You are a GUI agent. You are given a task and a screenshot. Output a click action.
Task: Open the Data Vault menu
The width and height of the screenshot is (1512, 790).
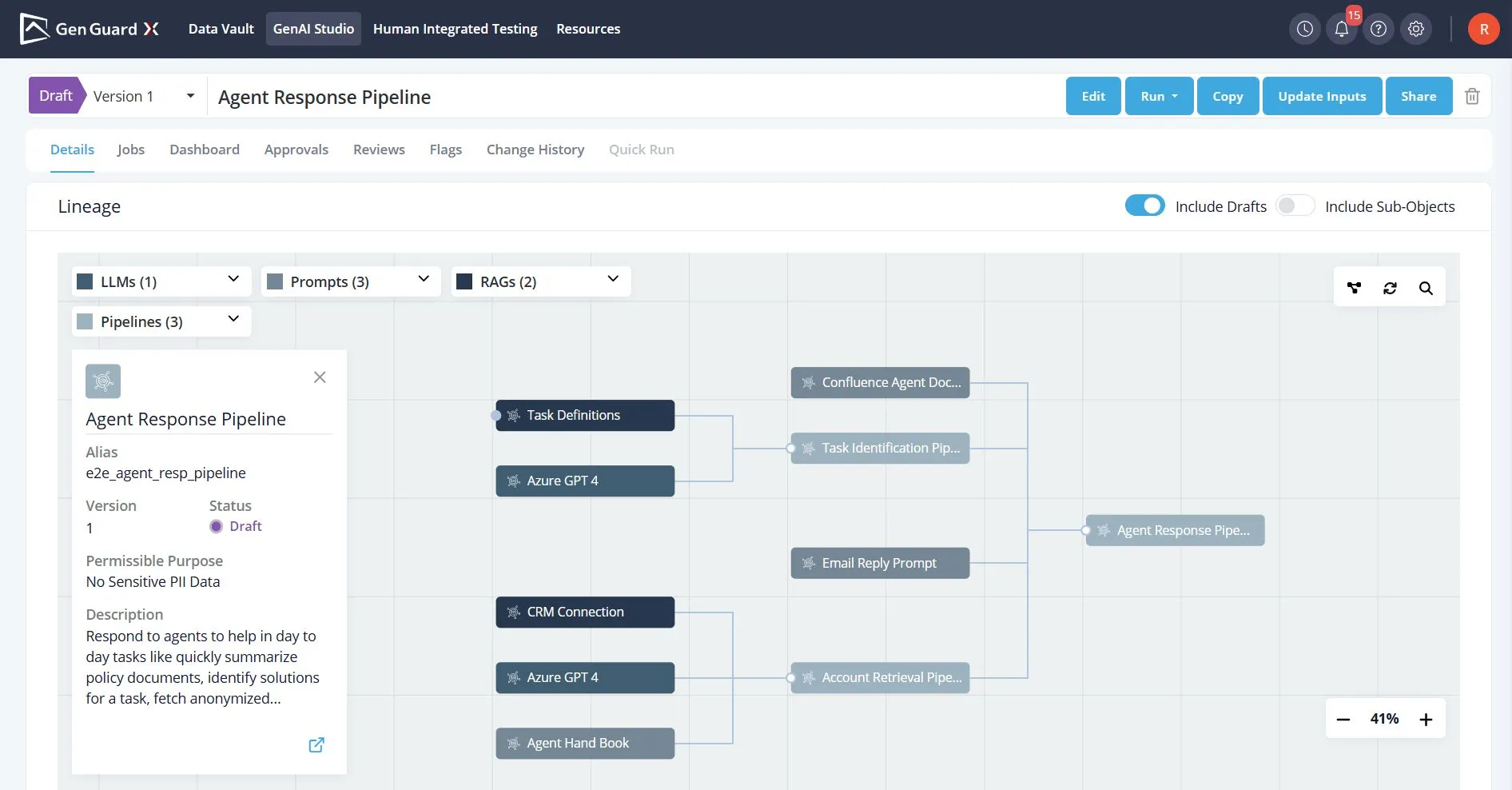click(221, 29)
